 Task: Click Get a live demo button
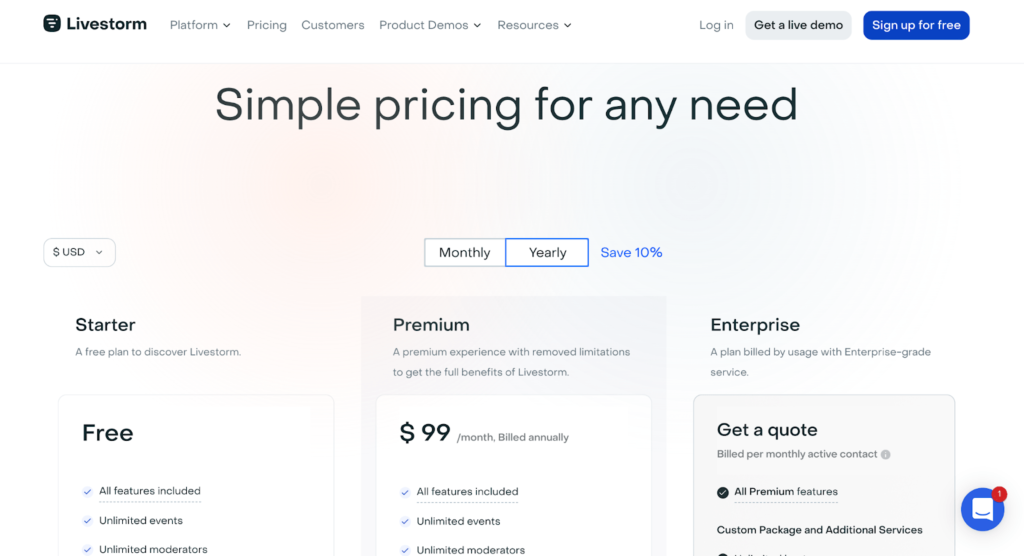[798, 25]
